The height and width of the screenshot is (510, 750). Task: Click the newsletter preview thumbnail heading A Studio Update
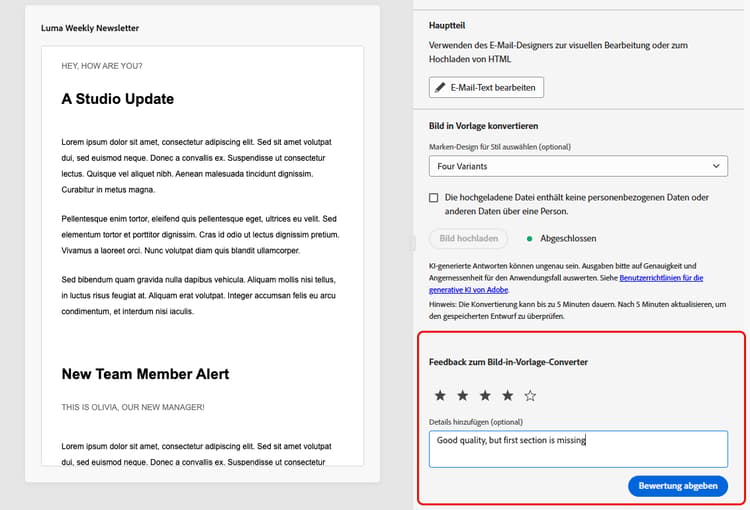click(x=118, y=99)
